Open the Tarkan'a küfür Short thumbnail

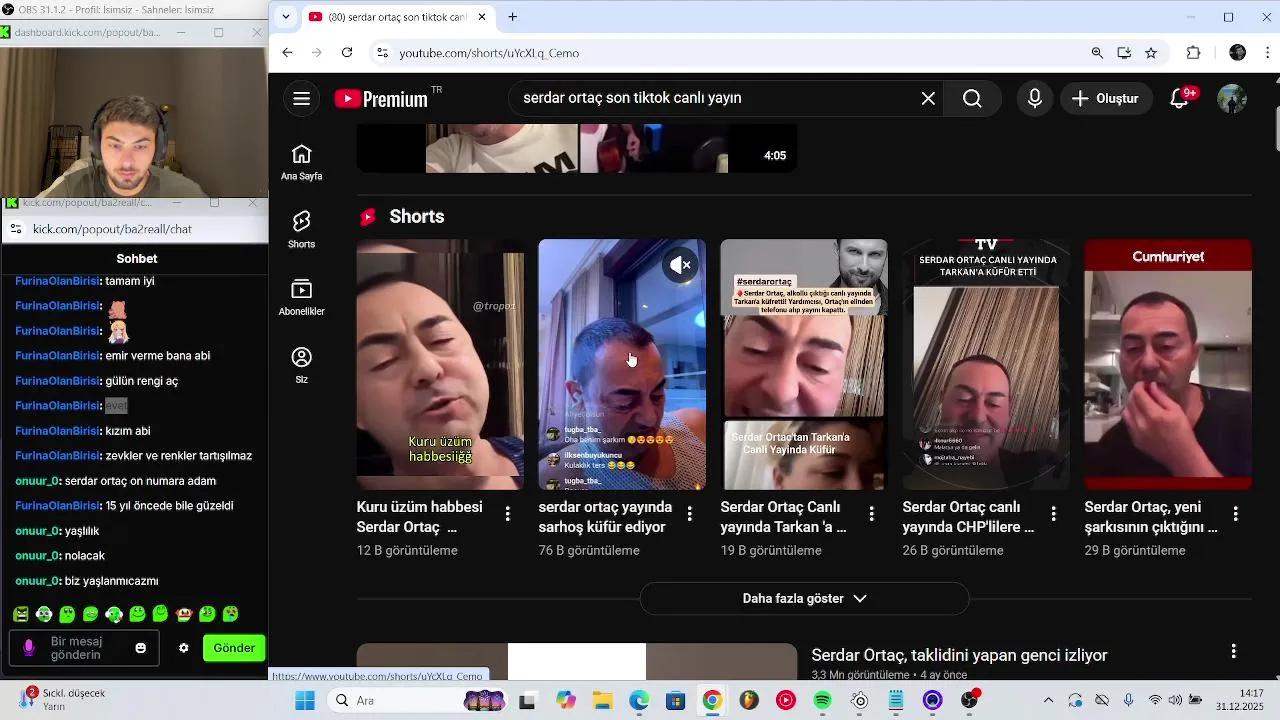[804, 364]
